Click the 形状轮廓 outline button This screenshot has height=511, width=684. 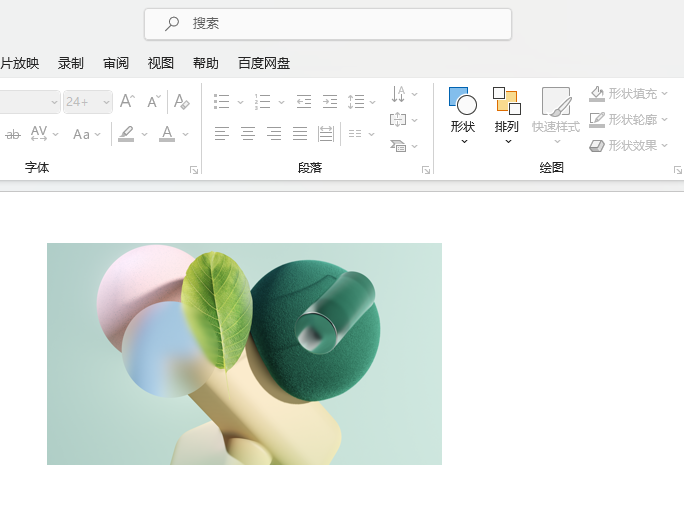(x=622, y=119)
